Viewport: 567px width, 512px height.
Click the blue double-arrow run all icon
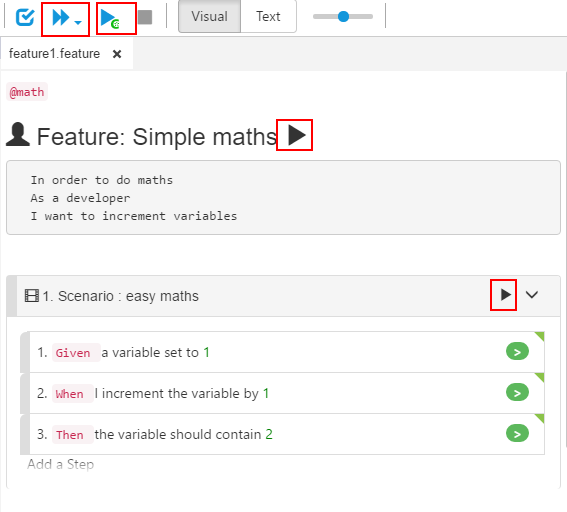pos(60,17)
